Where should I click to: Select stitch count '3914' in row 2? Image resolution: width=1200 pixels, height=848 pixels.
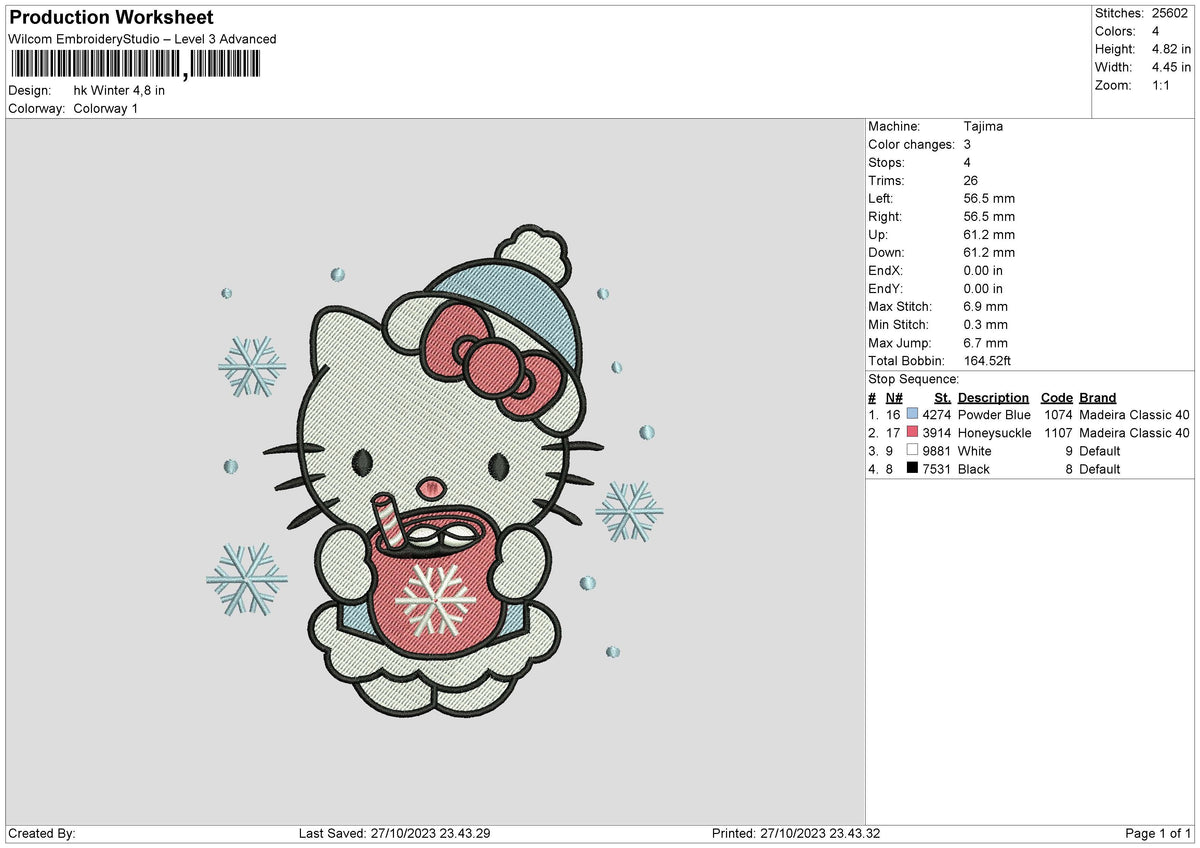point(936,433)
